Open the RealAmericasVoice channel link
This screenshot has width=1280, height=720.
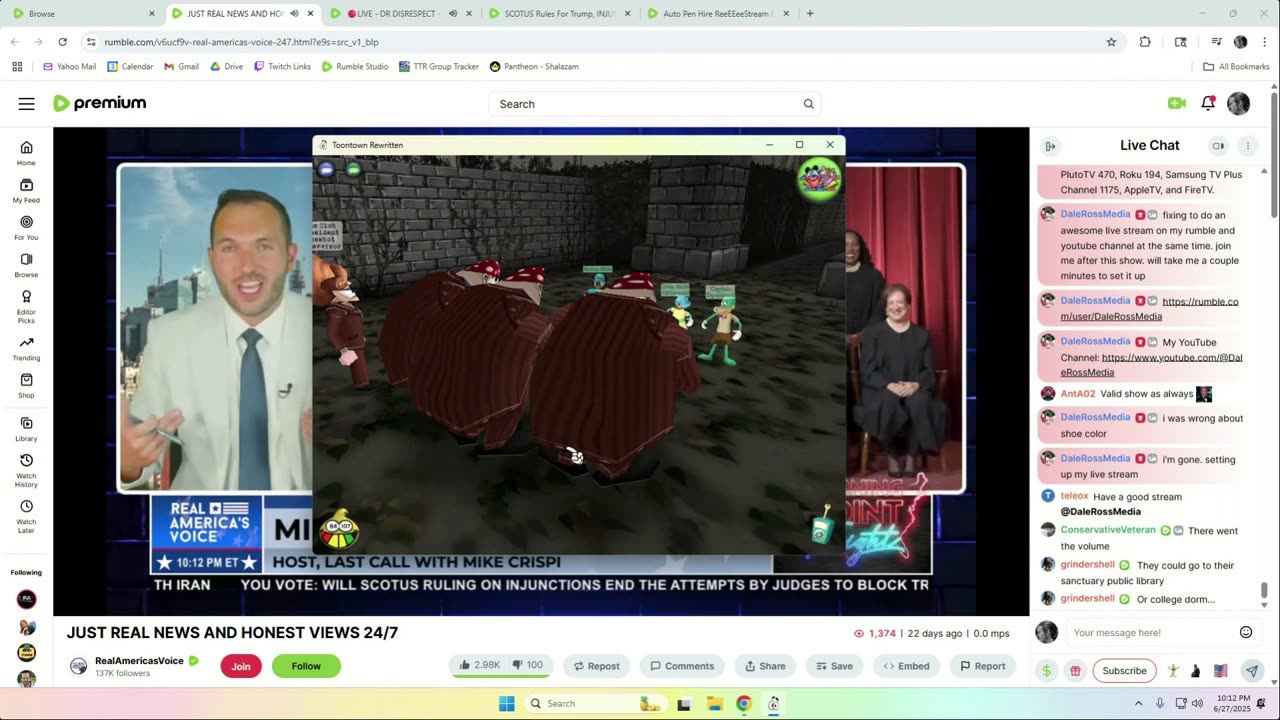tap(139, 661)
